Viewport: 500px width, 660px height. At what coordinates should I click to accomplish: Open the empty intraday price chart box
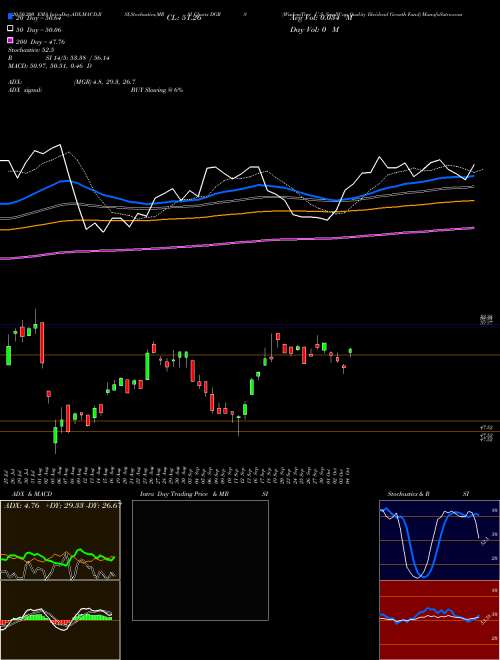[x=200, y=560]
